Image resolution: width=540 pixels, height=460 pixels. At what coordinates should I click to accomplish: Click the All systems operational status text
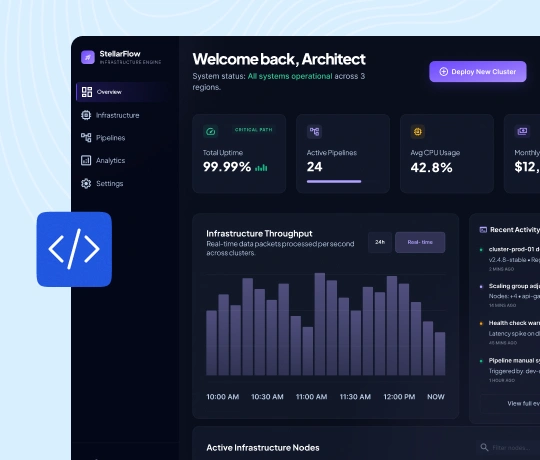coord(290,76)
